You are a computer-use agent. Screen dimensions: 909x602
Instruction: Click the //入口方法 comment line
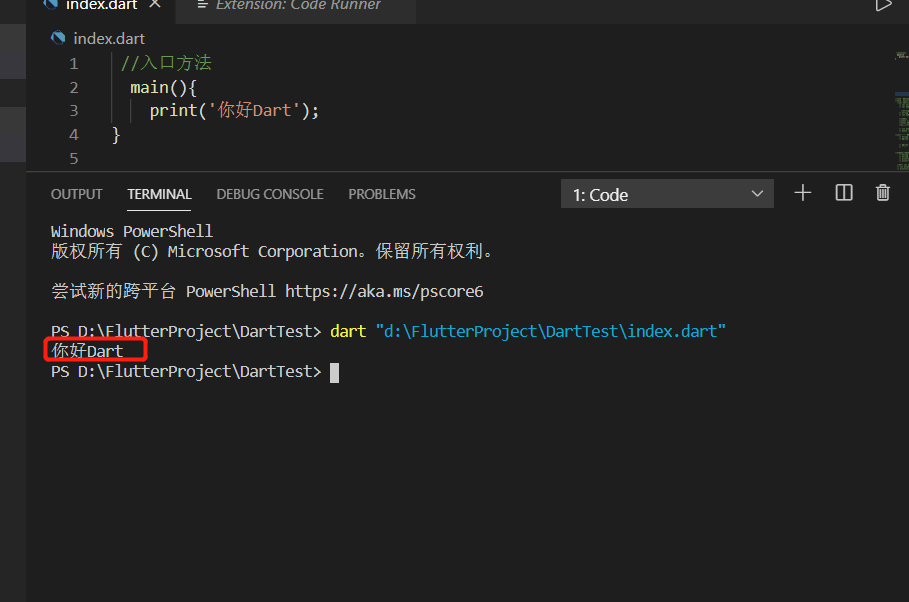166,63
